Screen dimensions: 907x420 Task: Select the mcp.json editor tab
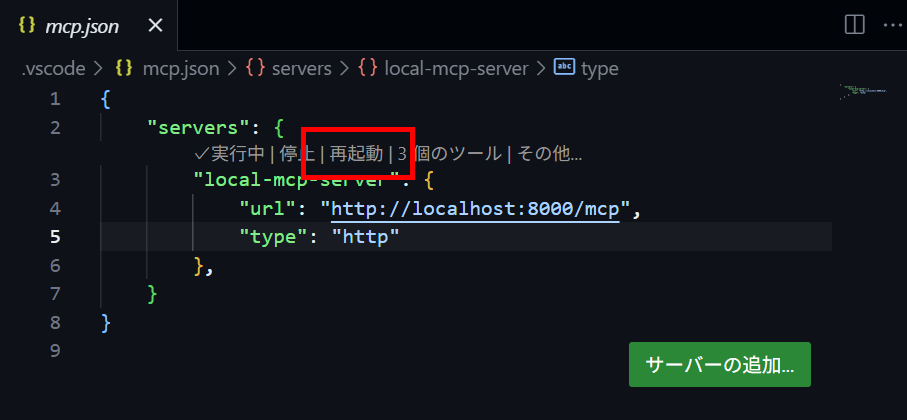(x=89, y=25)
